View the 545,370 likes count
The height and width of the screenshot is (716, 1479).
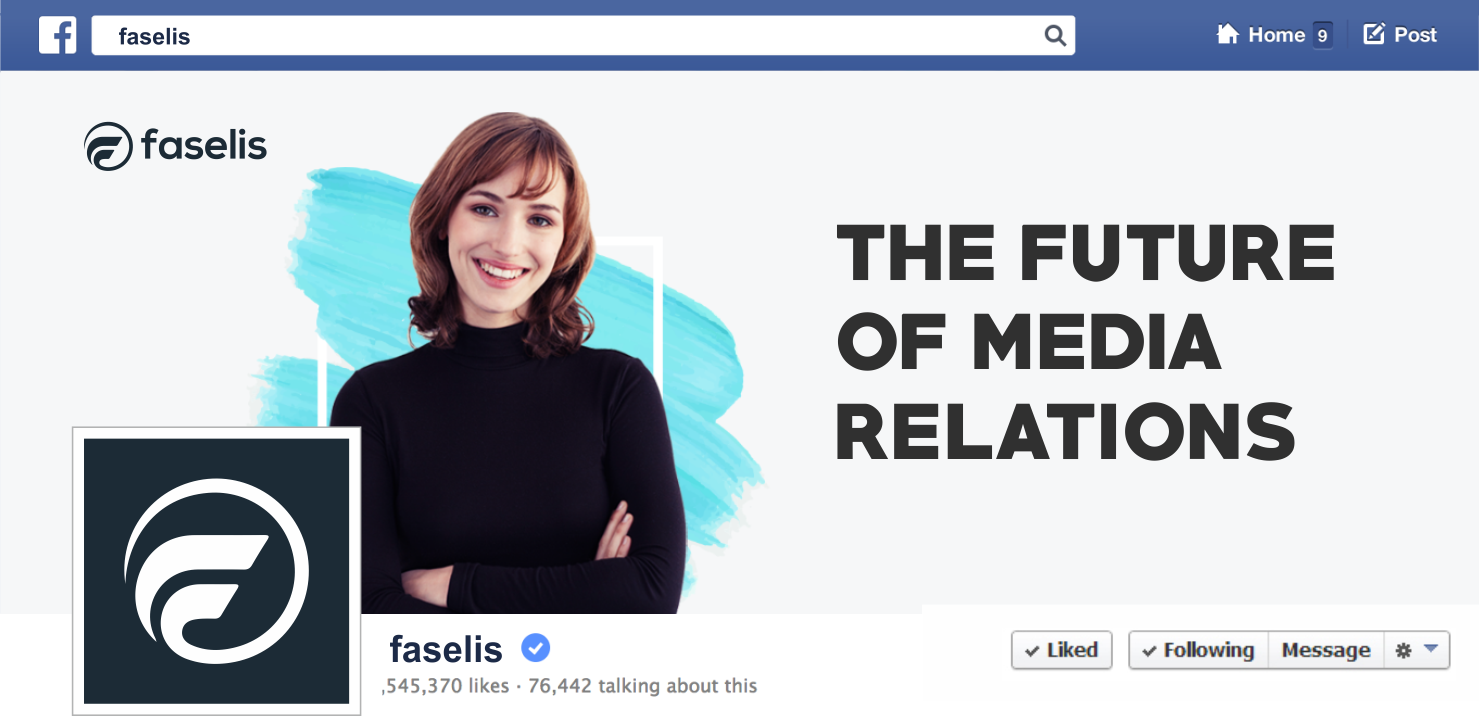click(x=446, y=686)
